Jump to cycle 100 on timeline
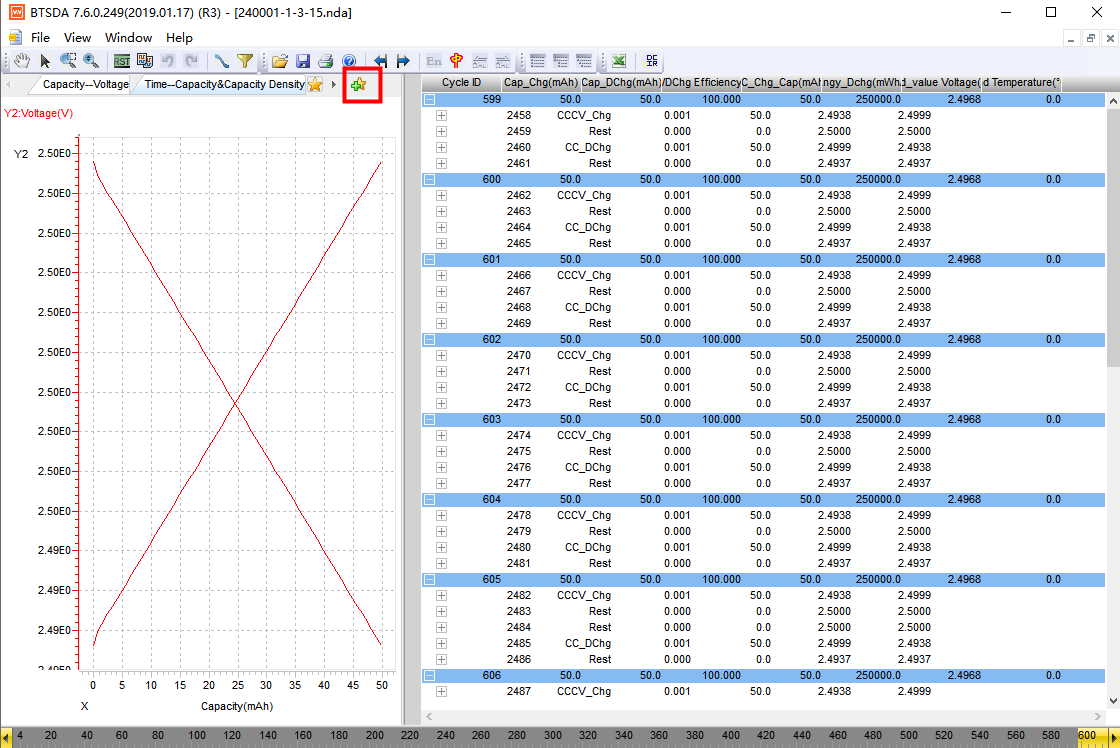This screenshot has height=748, width=1120. click(x=196, y=735)
